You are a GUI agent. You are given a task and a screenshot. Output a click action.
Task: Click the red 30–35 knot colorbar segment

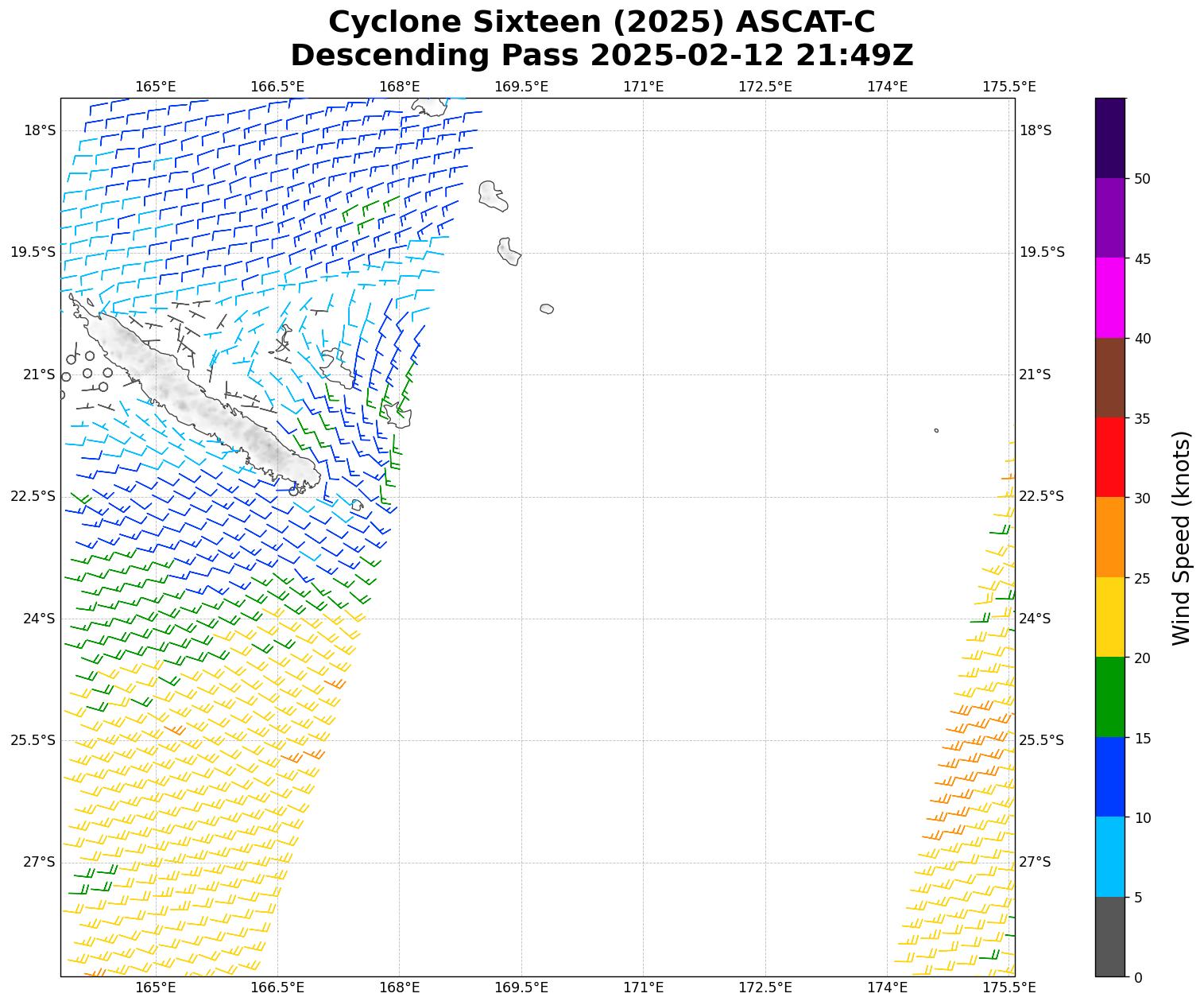1109,457
